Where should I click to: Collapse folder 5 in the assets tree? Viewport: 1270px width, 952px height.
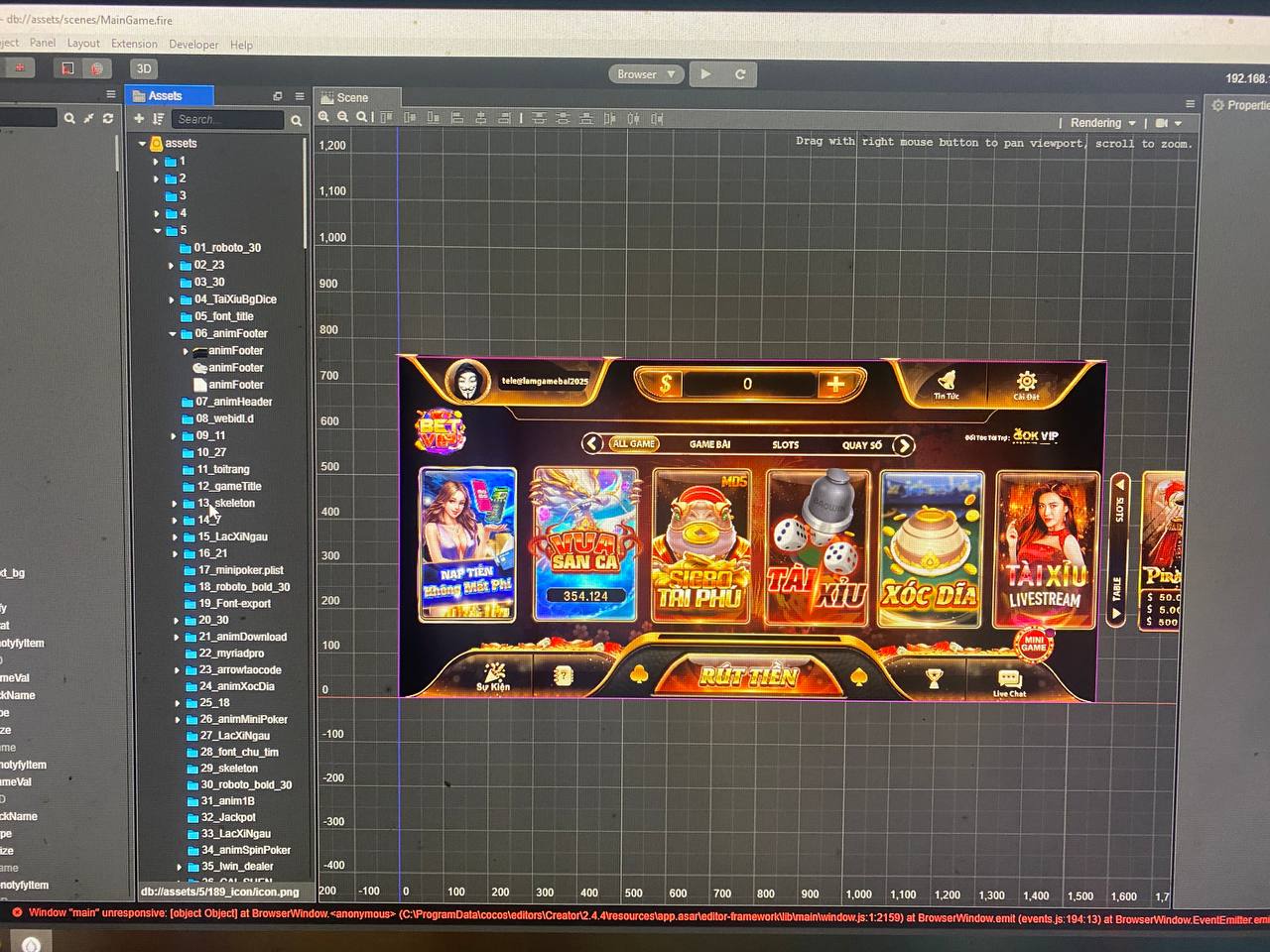[157, 230]
